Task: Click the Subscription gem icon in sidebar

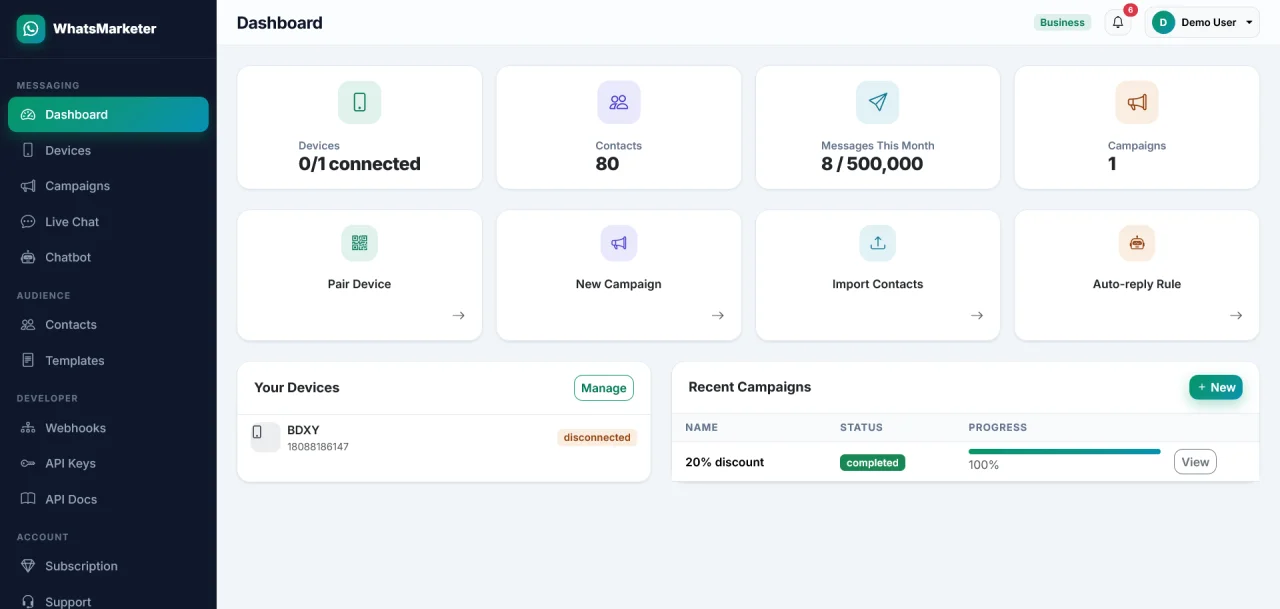Action: 28,566
